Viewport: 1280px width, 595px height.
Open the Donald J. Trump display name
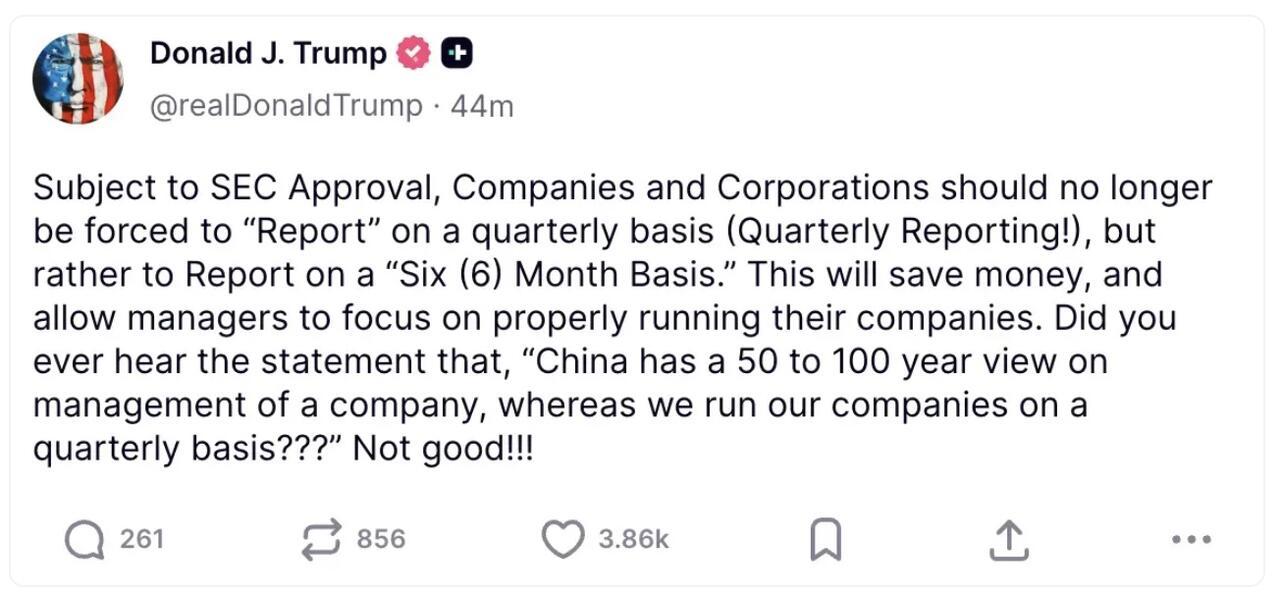(x=268, y=54)
